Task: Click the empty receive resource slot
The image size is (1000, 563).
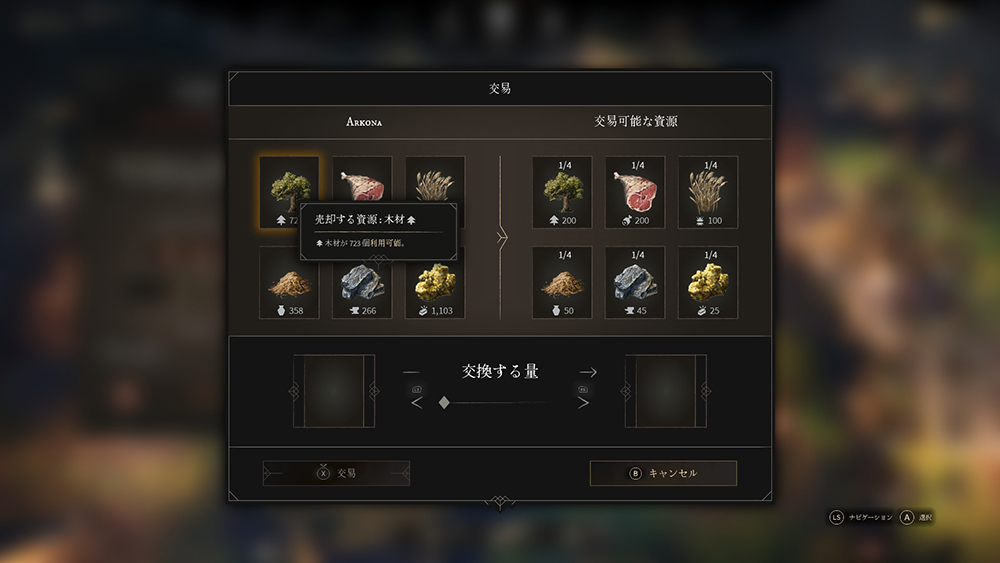Action: click(x=666, y=391)
